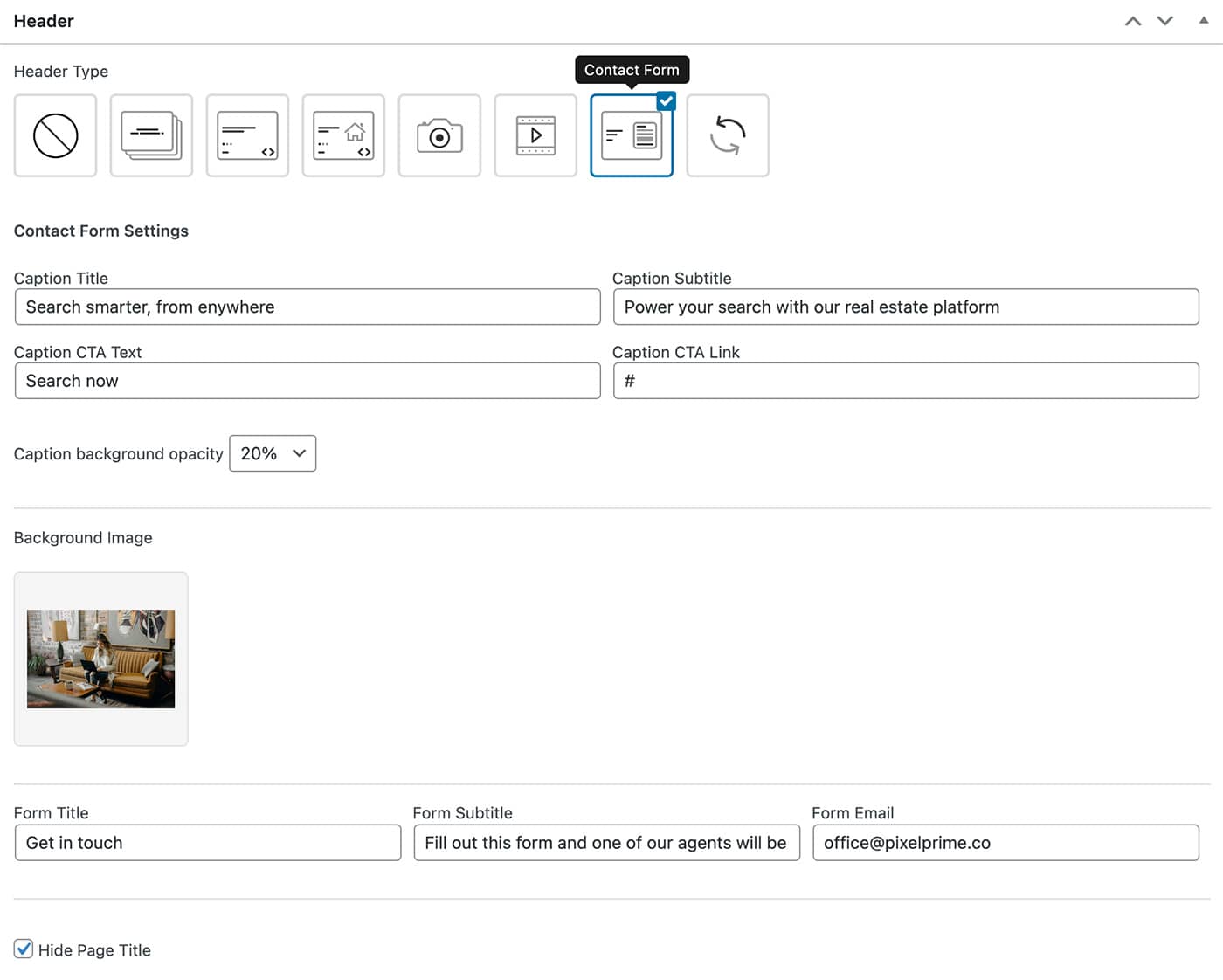Viewport: 1223px width, 980px height.
Task: Select the Contact Form header type icon
Action: pos(632,135)
